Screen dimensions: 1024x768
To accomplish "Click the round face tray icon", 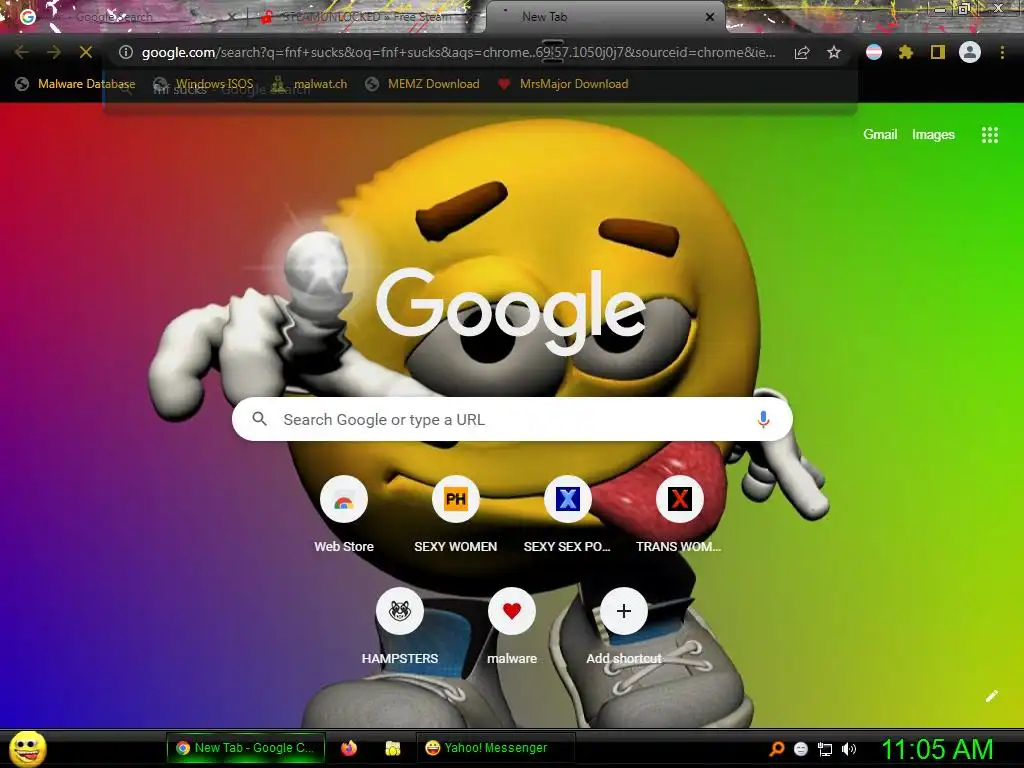I will pos(801,749).
